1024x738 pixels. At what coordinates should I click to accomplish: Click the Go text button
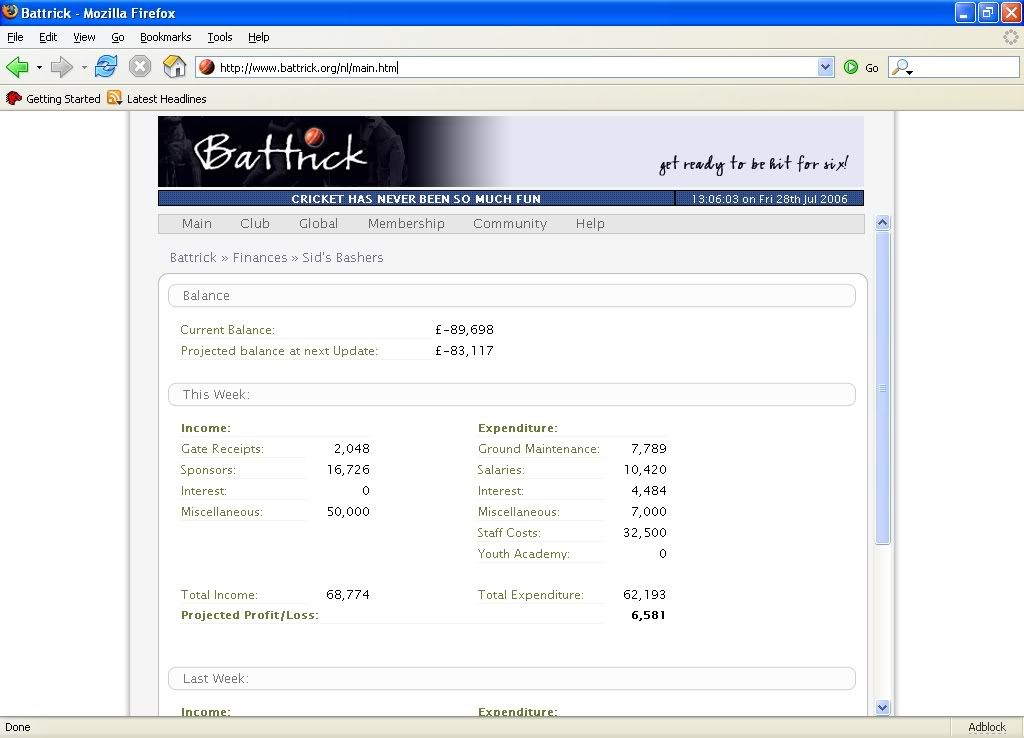872,67
